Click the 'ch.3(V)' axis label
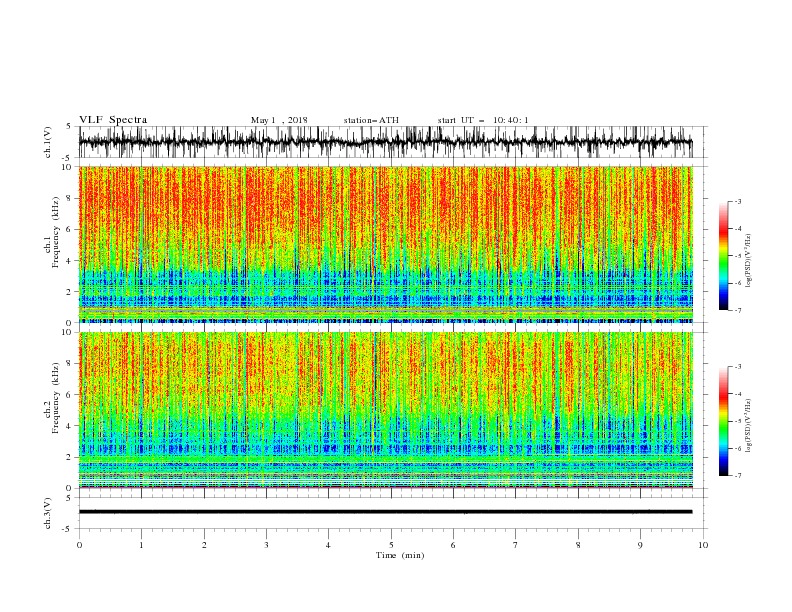792x612 pixels. click(48, 513)
